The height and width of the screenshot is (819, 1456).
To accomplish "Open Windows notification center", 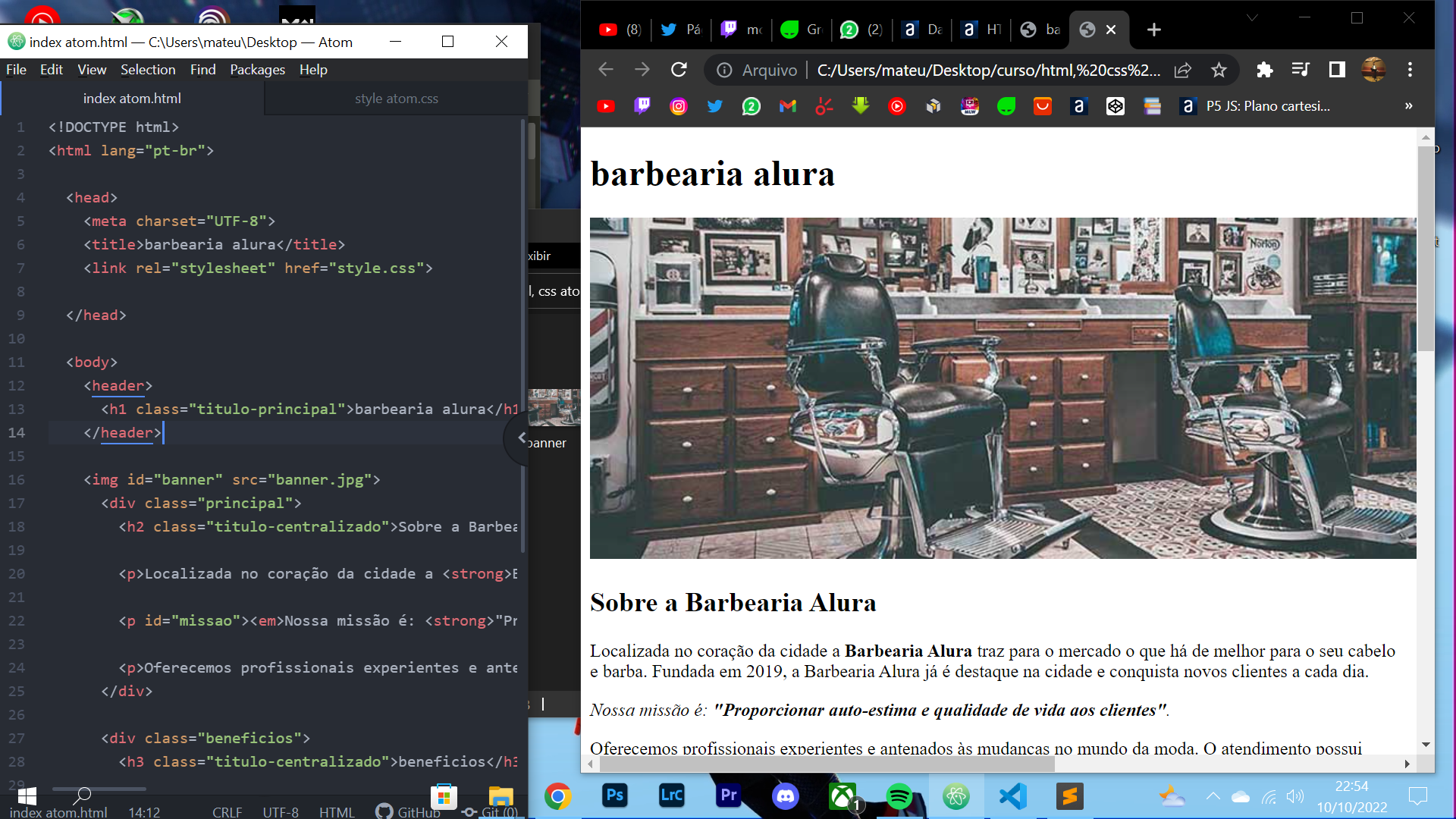I will click(1417, 796).
